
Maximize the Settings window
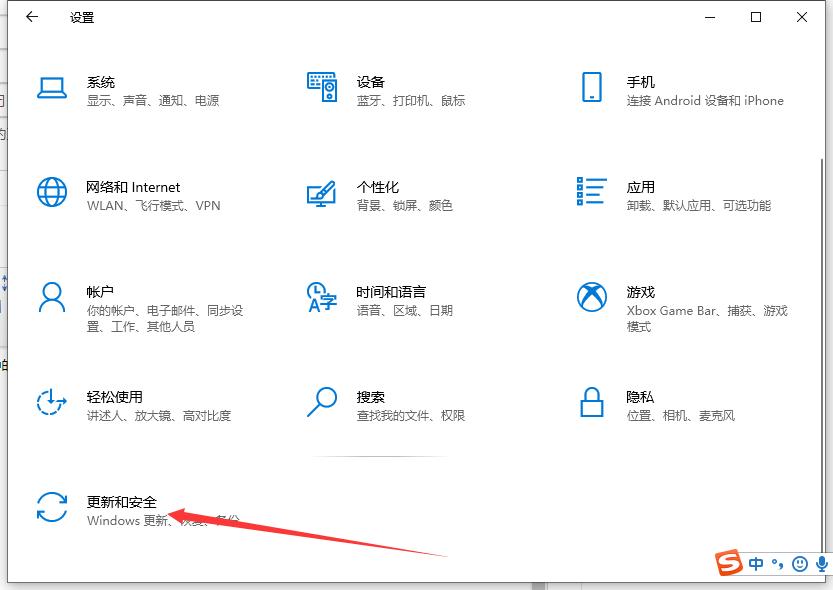coord(755,17)
